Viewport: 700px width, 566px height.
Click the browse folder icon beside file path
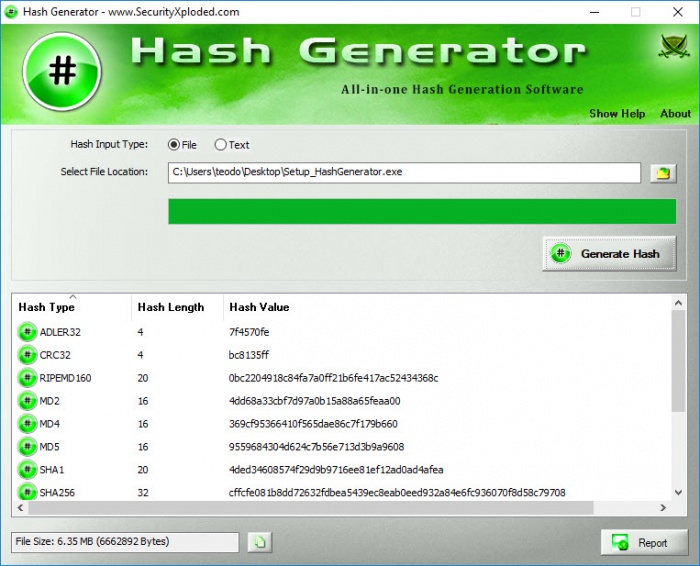click(663, 173)
